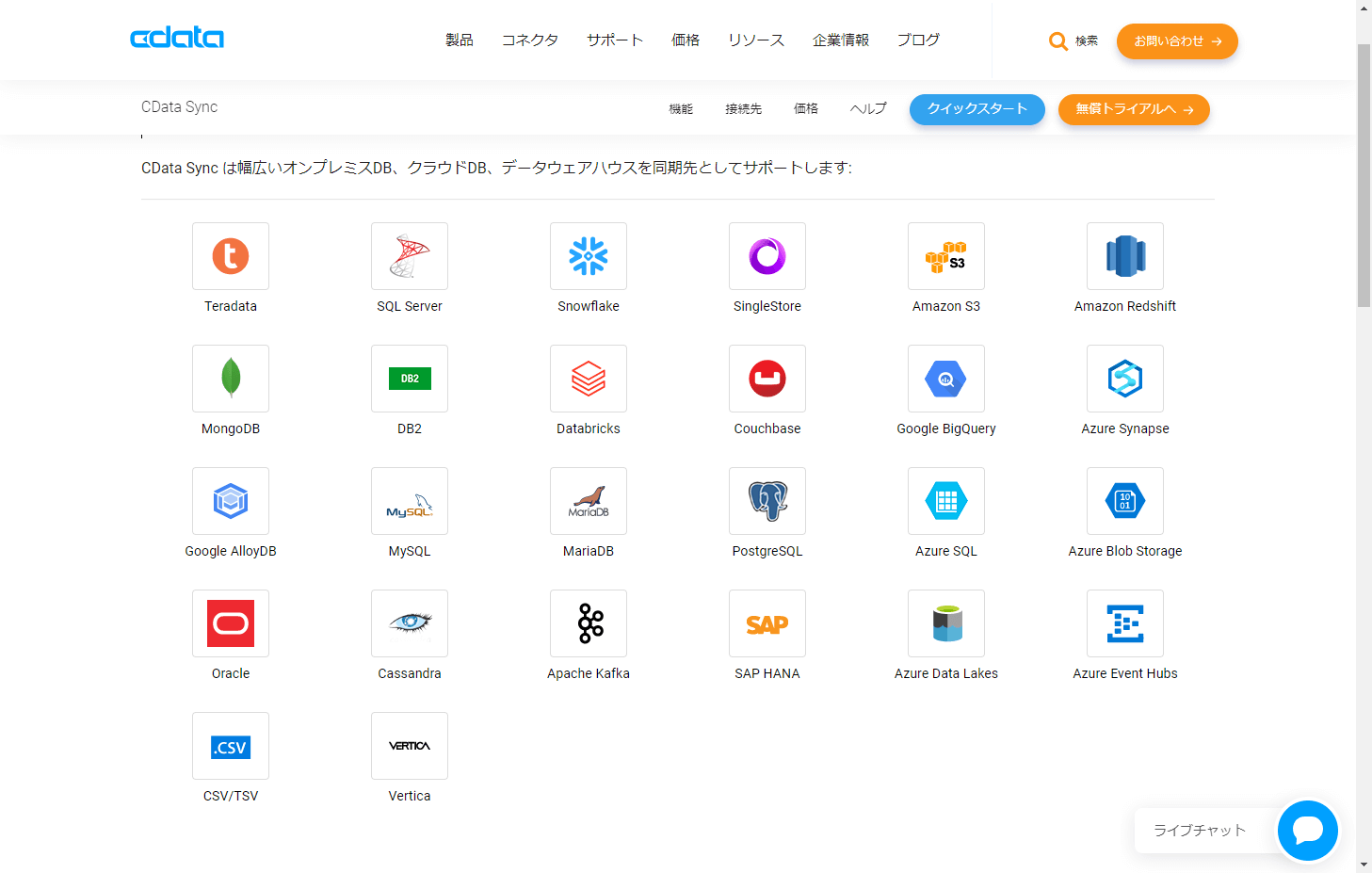The image size is (1372, 873).
Task: Click the Azure Event Hubs text label
Action: 1125,673
